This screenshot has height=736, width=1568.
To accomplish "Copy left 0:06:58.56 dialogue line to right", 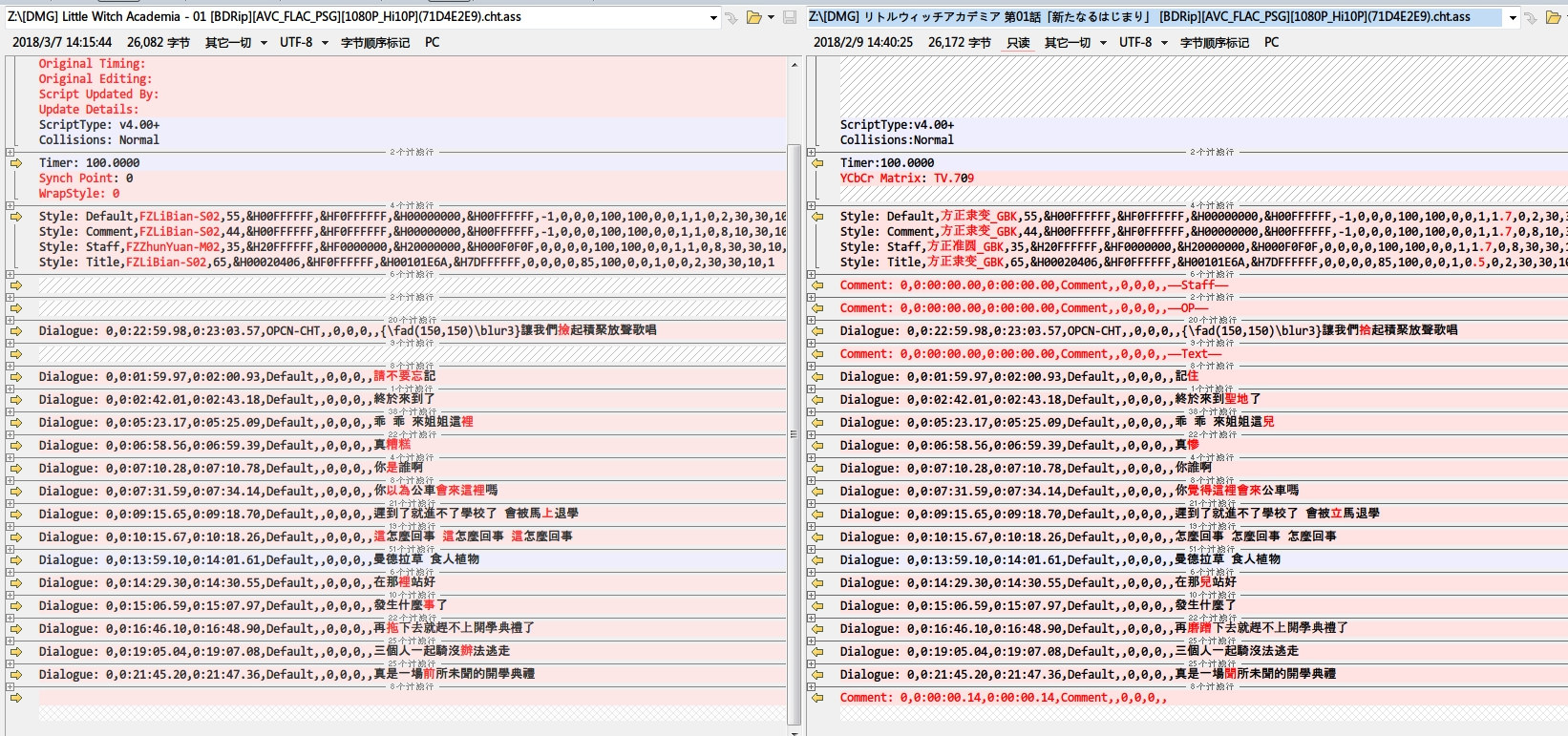I will (16, 446).
